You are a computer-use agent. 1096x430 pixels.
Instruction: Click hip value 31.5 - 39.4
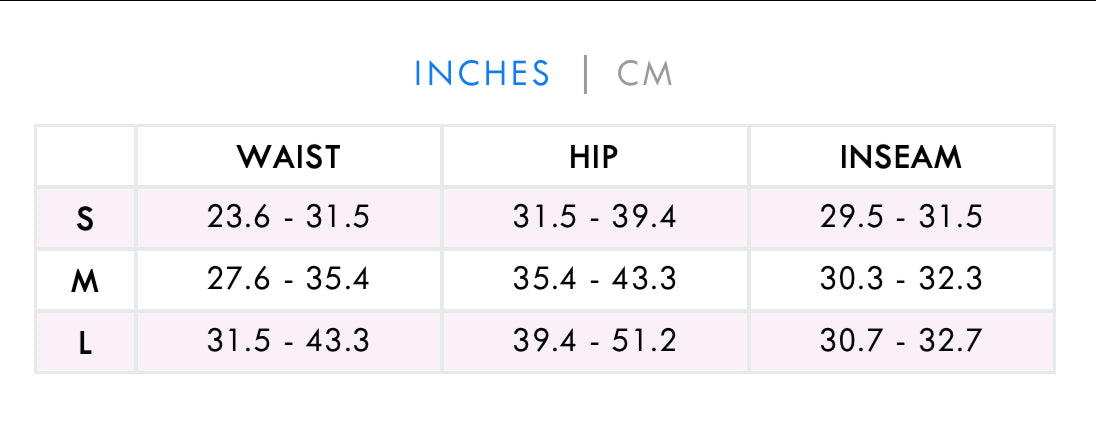click(594, 218)
